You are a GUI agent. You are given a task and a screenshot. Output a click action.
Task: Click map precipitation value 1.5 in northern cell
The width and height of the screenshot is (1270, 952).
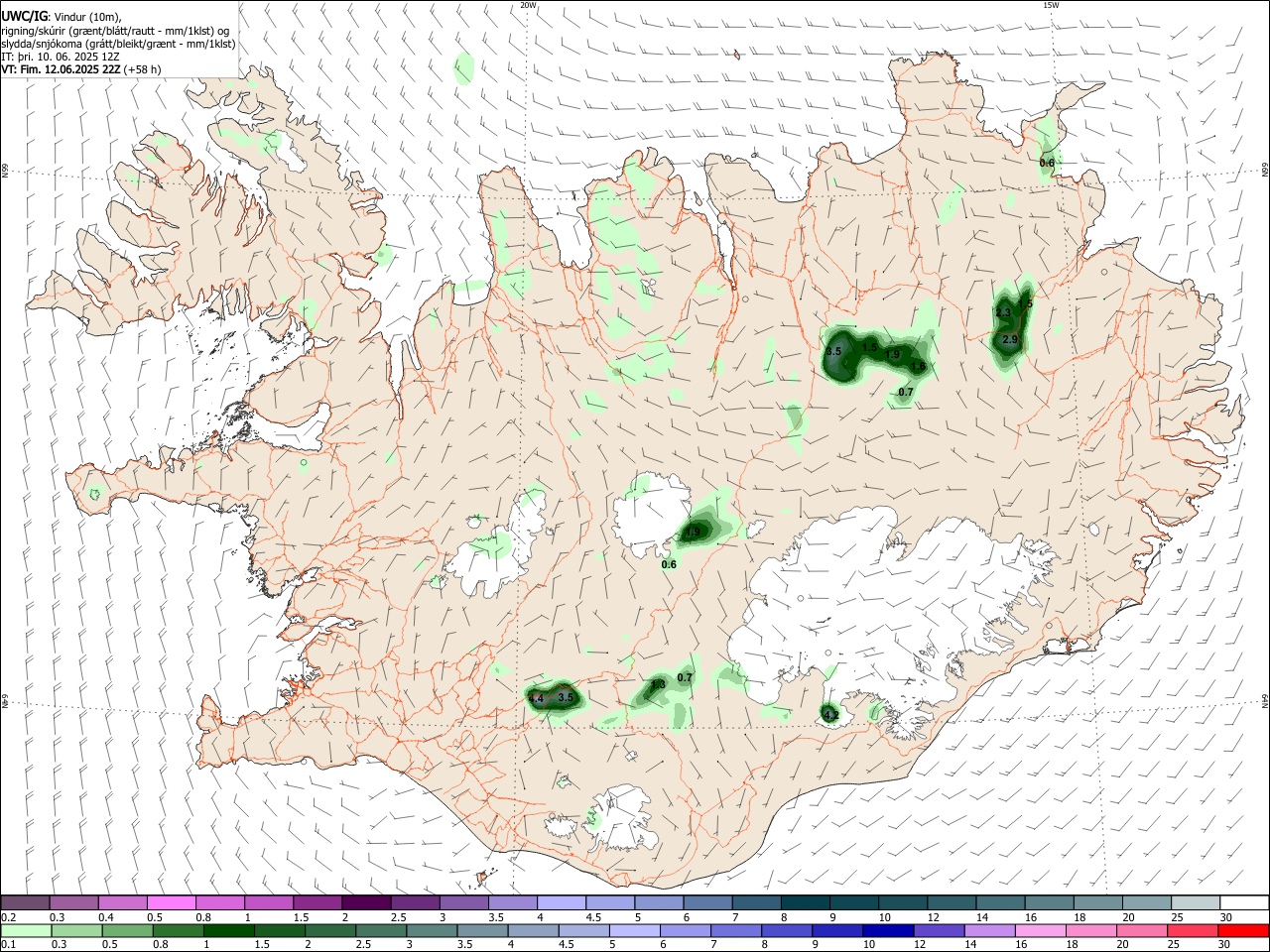click(869, 347)
